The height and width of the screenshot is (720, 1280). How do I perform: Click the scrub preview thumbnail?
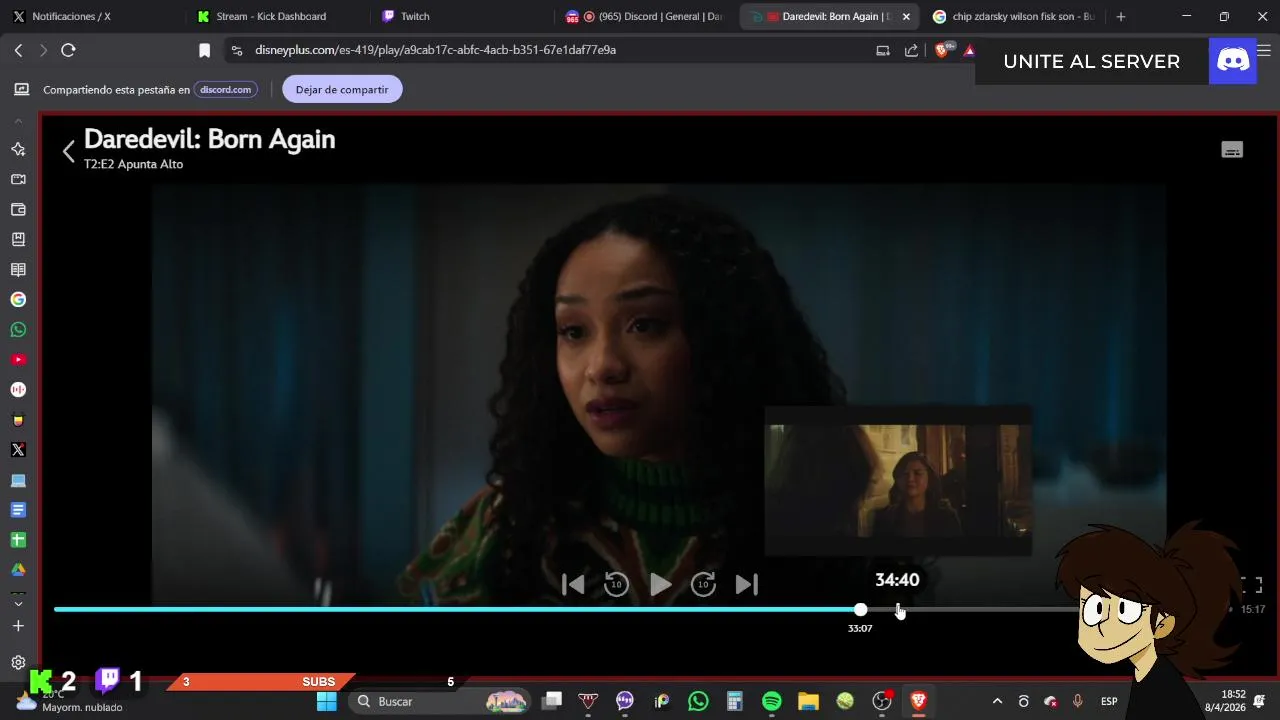pyautogui.click(x=898, y=481)
